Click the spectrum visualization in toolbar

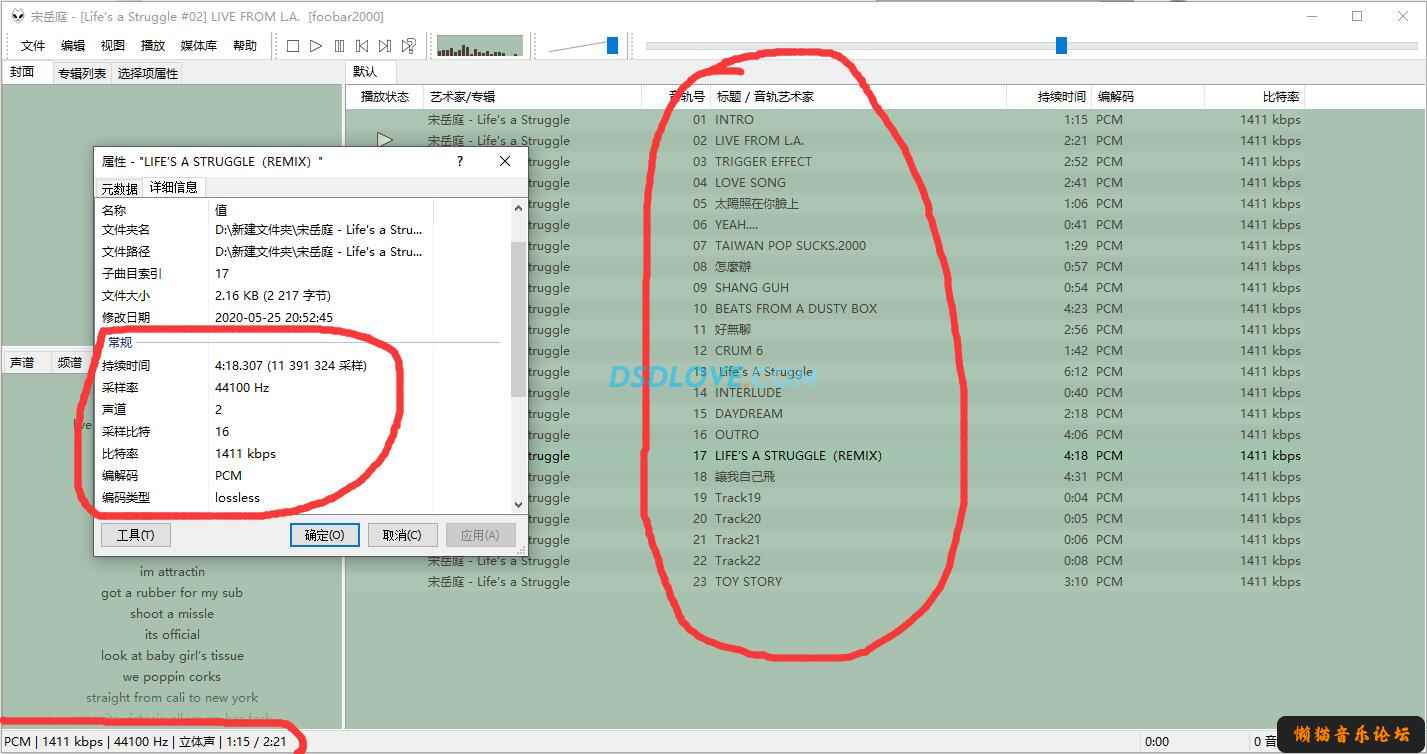point(480,46)
